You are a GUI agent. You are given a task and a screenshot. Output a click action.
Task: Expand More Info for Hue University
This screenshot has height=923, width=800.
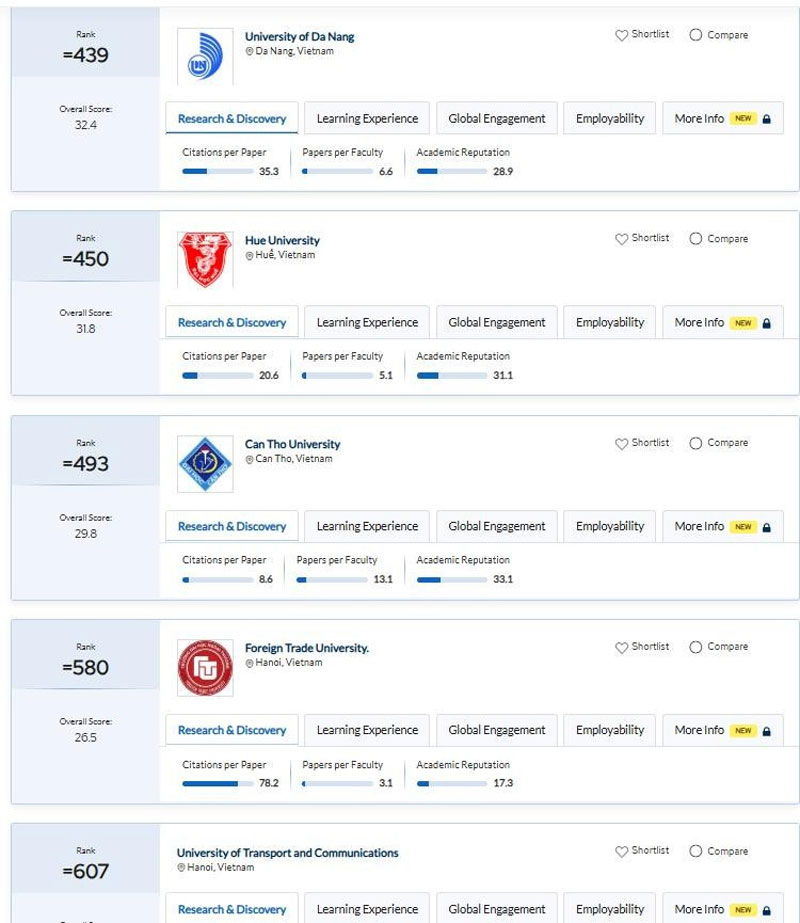tap(722, 323)
